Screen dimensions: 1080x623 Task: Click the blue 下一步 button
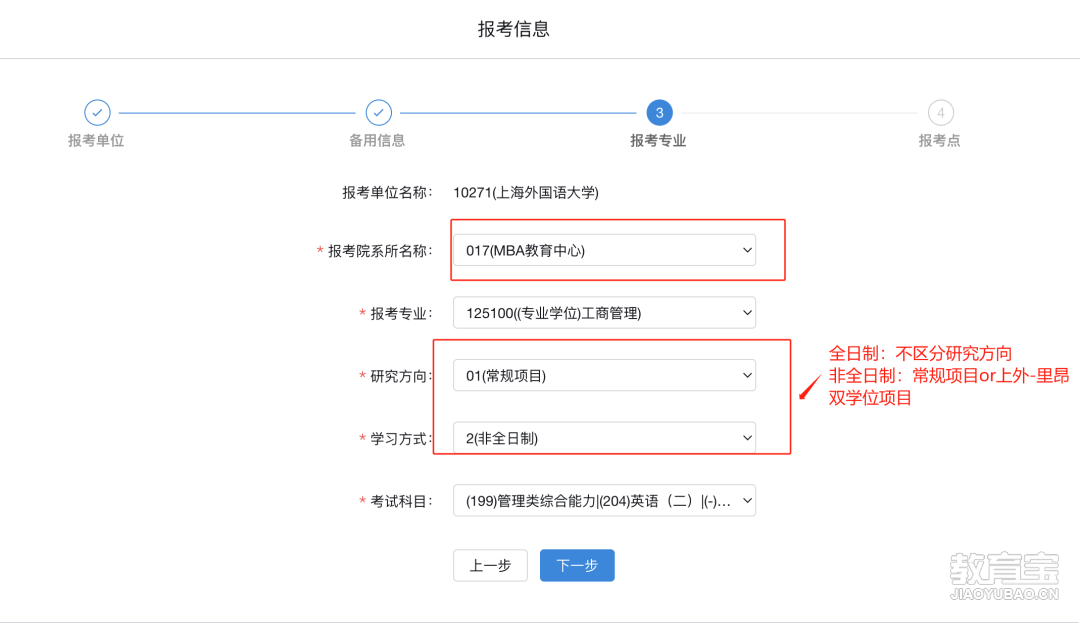point(577,565)
